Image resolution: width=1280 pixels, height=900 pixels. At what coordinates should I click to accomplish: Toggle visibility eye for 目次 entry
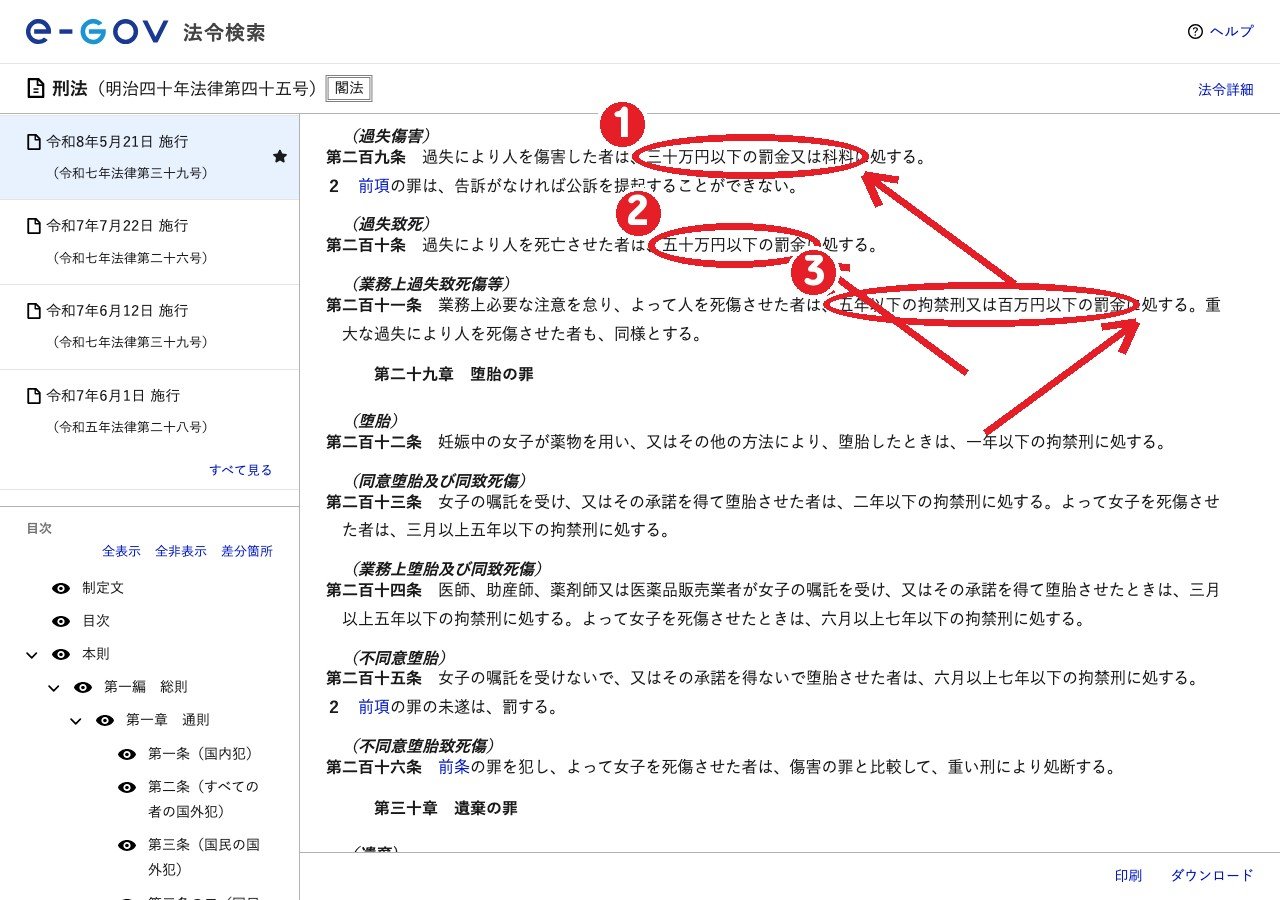pyautogui.click(x=61, y=621)
